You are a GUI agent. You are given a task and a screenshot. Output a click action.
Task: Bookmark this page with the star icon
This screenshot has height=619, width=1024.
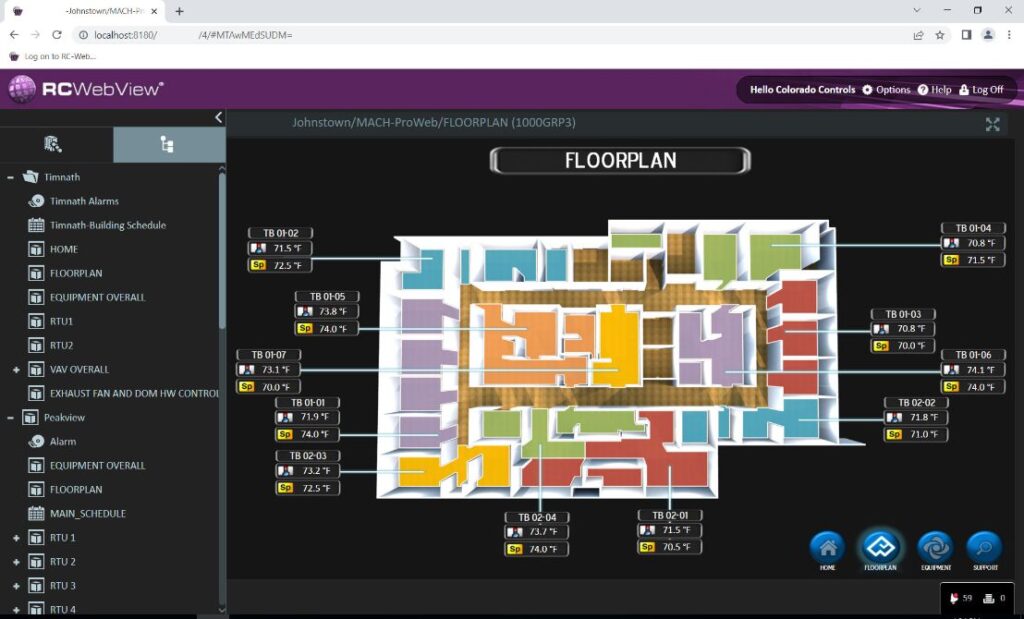click(x=940, y=34)
